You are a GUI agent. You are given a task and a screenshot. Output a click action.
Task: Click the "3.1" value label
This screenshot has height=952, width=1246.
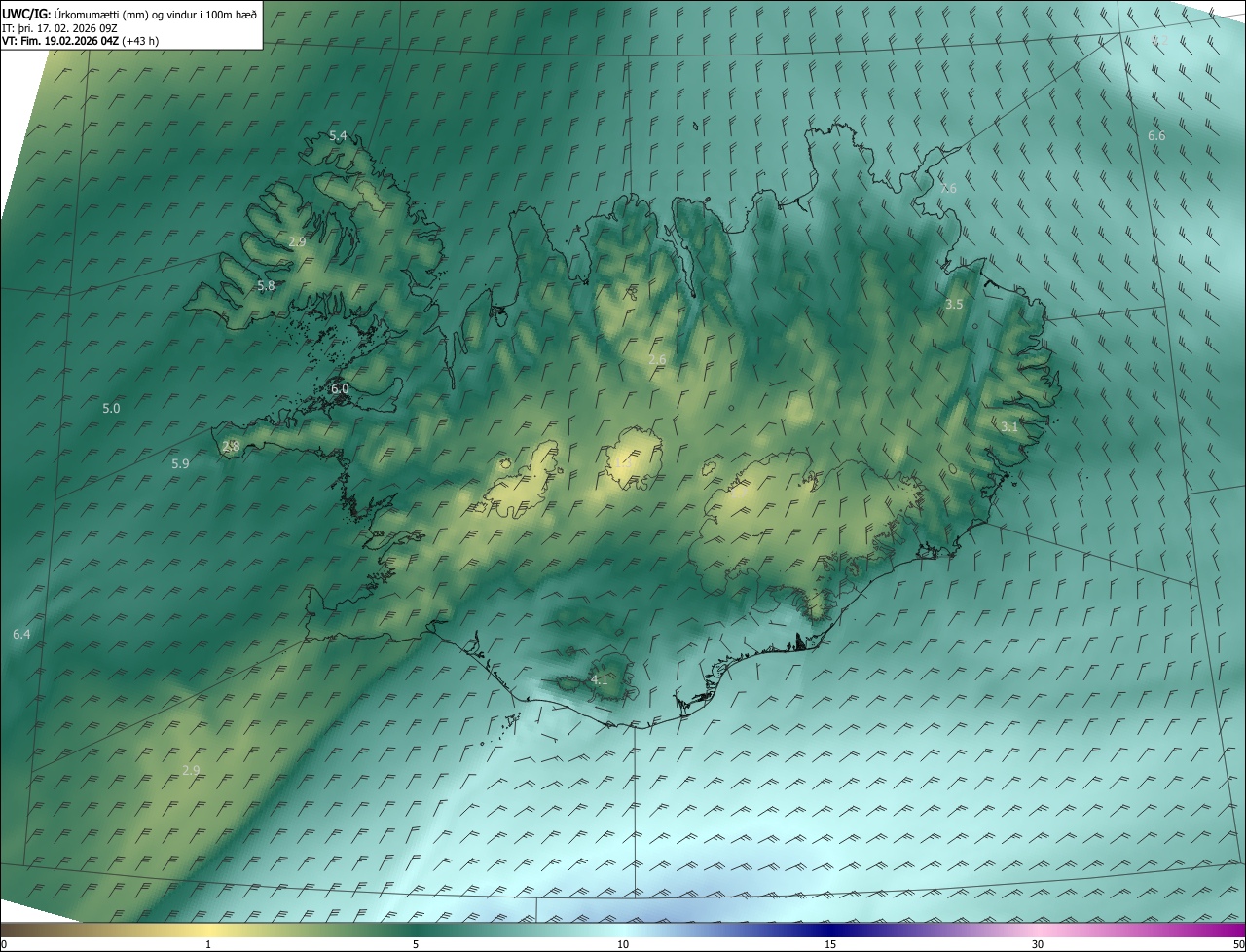click(x=1009, y=427)
